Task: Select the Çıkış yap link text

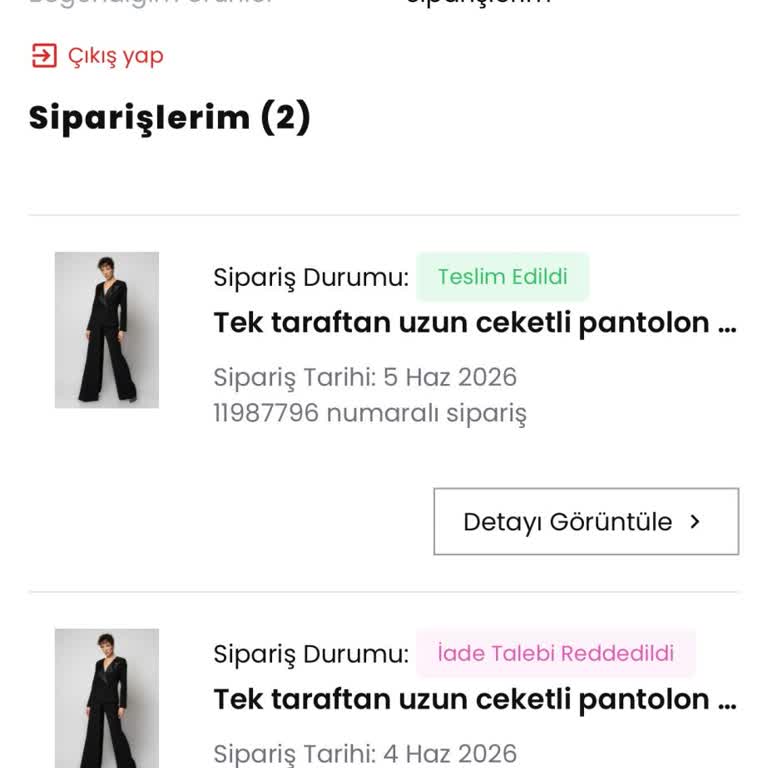Action: [x=116, y=56]
